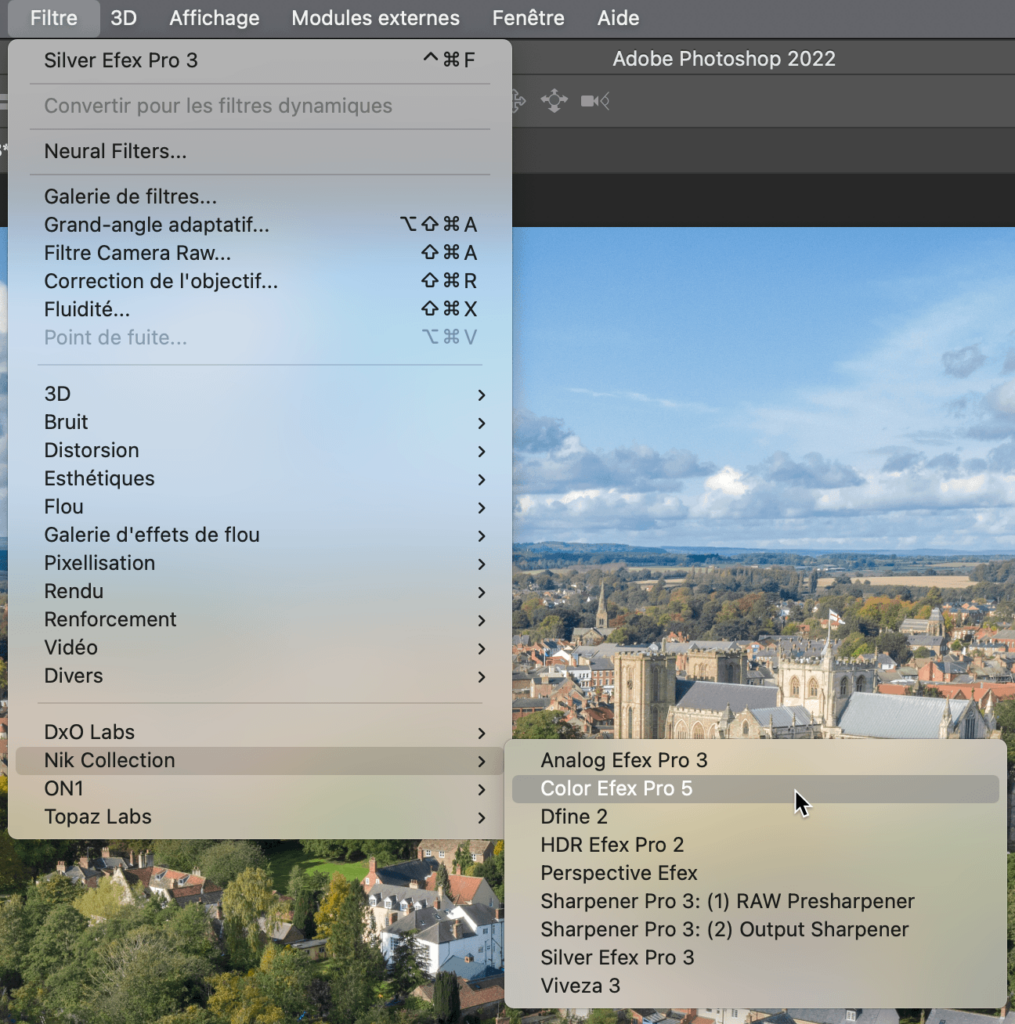
Task: Open the Fluidité... filter
Action: (x=259, y=309)
